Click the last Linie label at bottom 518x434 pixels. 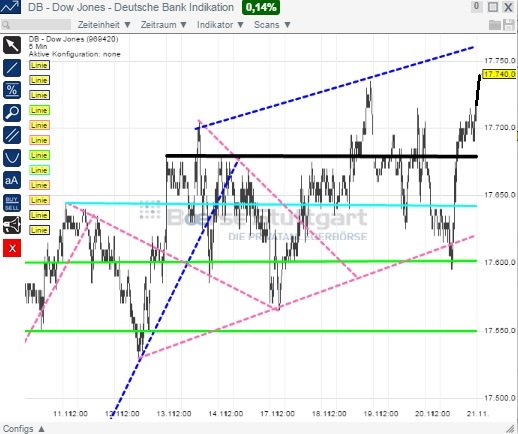pyautogui.click(x=39, y=230)
